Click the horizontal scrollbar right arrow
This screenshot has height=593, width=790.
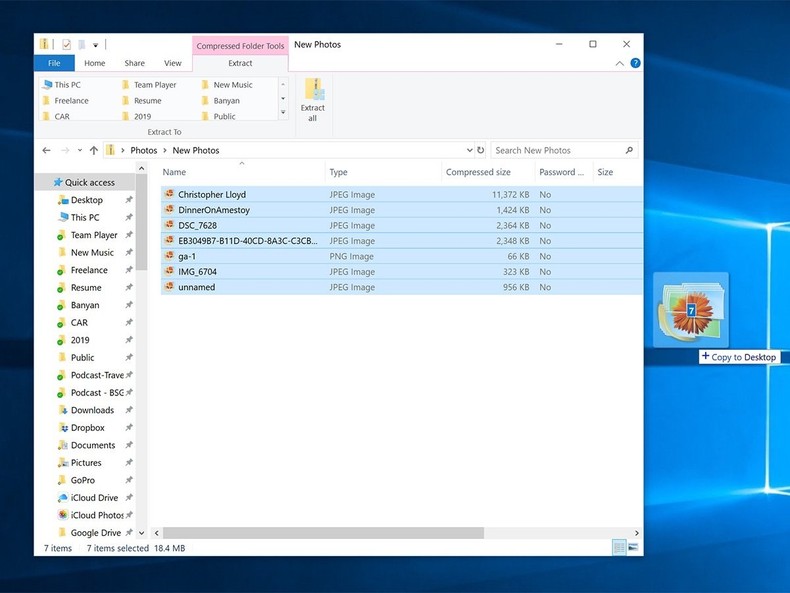637,533
